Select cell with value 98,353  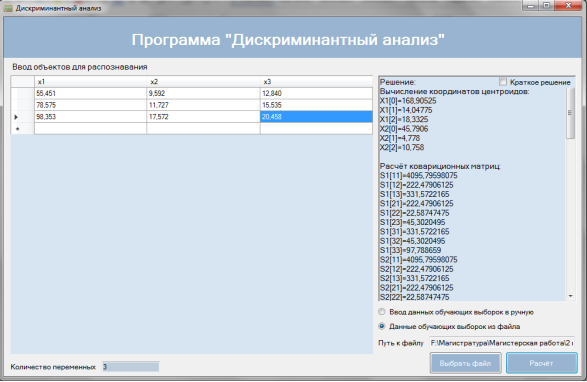[90, 116]
